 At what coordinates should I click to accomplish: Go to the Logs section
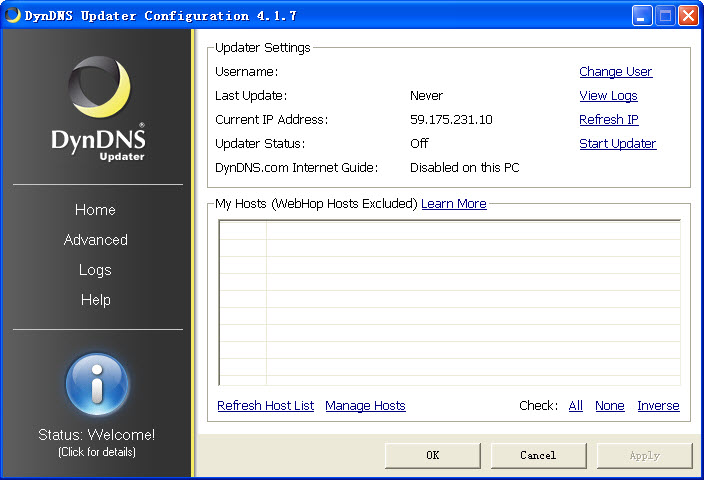point(96,270)
